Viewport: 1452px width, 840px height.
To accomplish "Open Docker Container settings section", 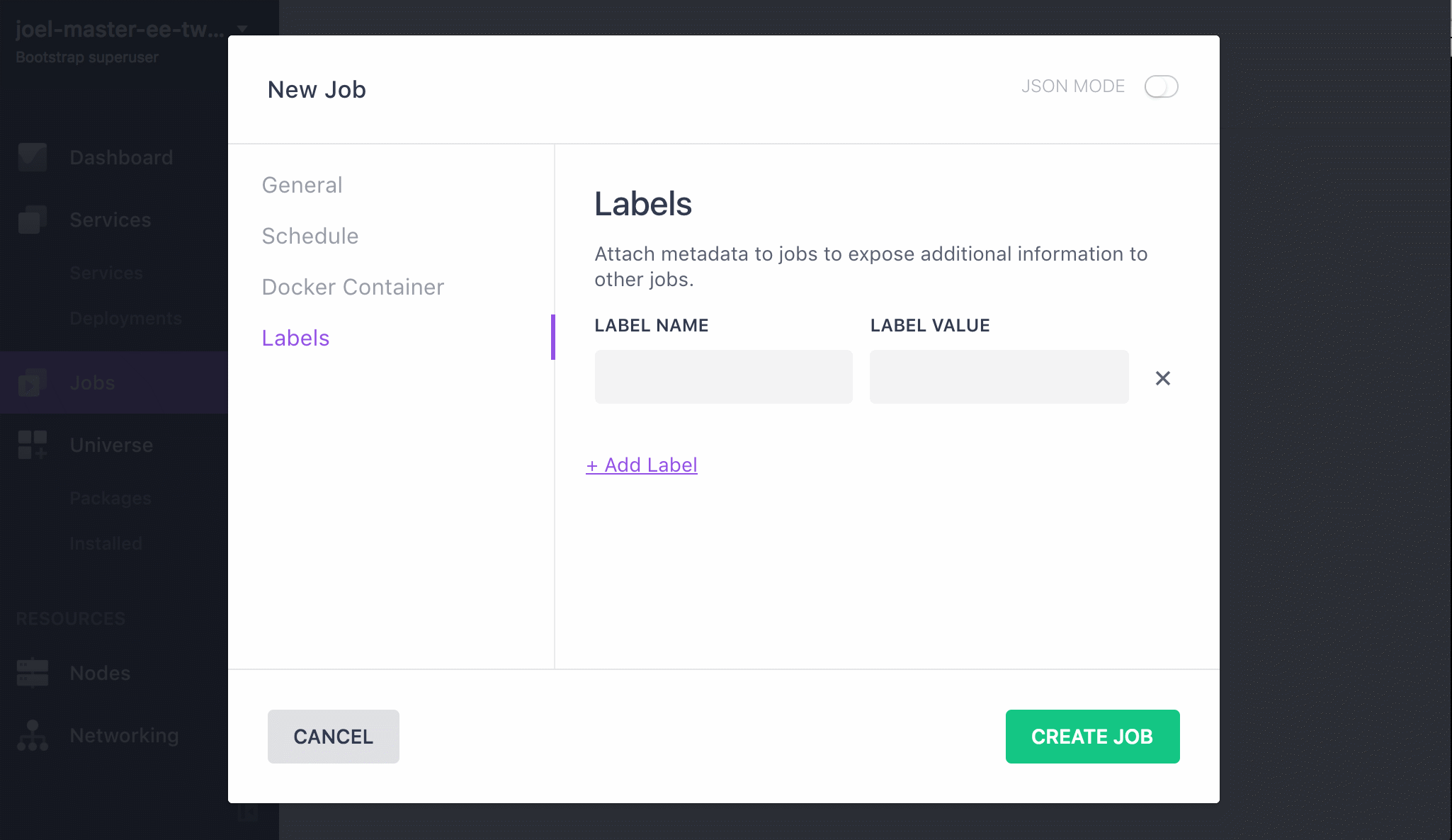I will pos(353,286).
